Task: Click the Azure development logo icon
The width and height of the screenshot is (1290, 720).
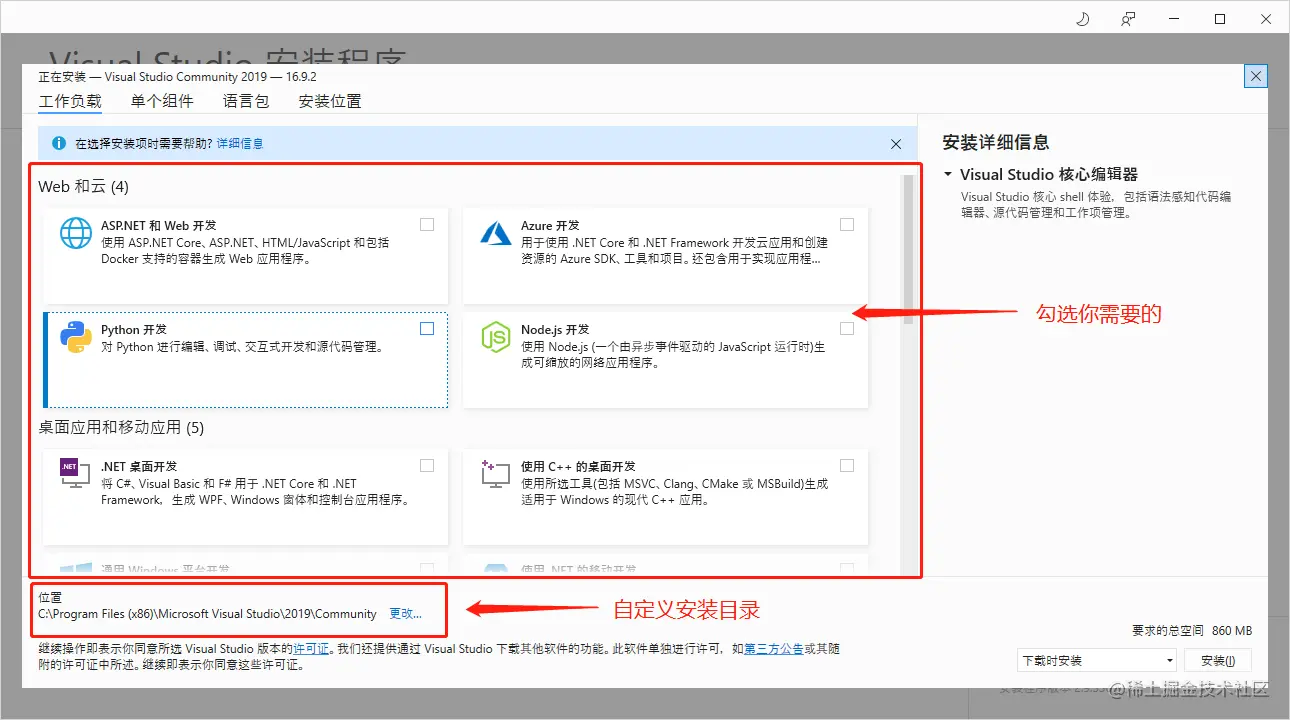Action: [496, 233]
